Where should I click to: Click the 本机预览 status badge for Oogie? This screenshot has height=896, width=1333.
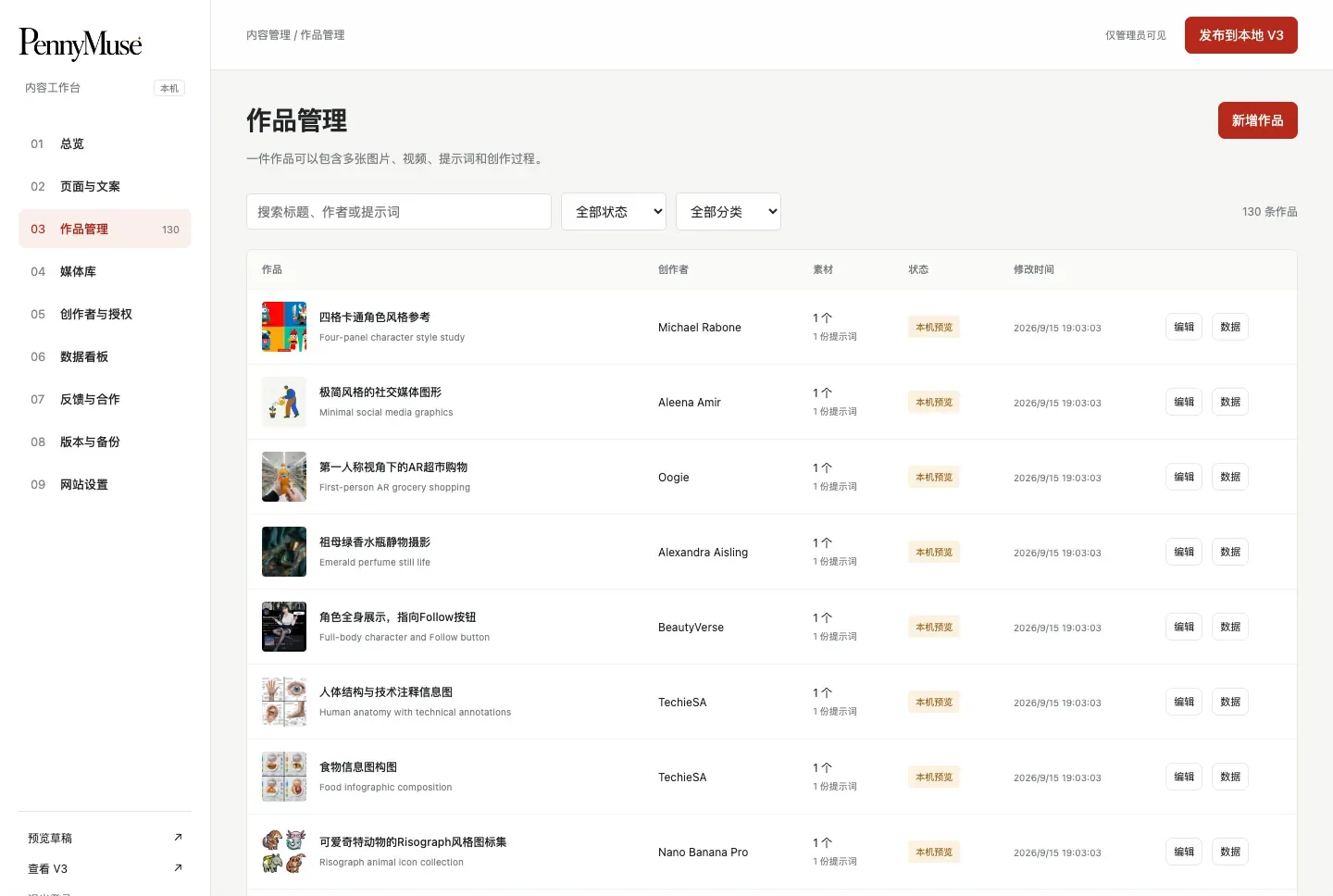tap(934, 477)
